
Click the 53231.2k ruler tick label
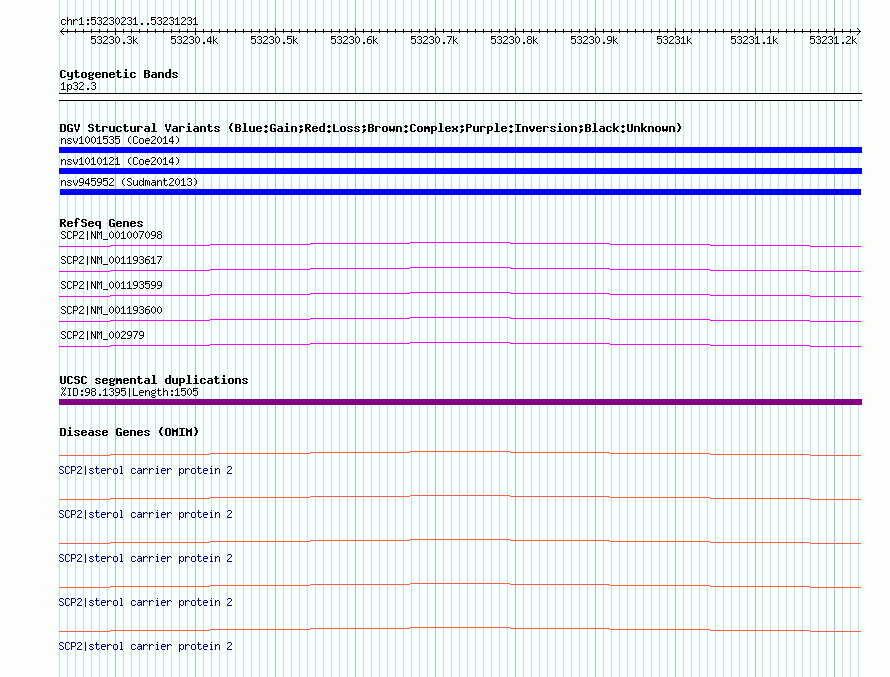click(x=833, y=41)
